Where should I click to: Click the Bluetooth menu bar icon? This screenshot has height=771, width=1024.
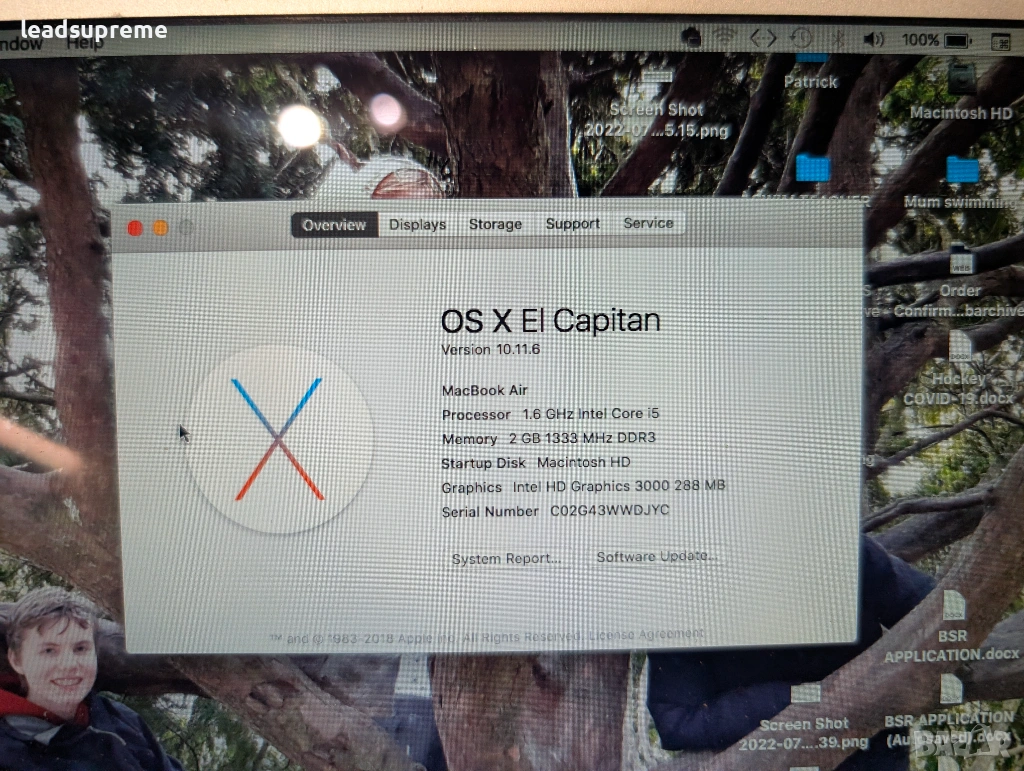click(838, 39)
